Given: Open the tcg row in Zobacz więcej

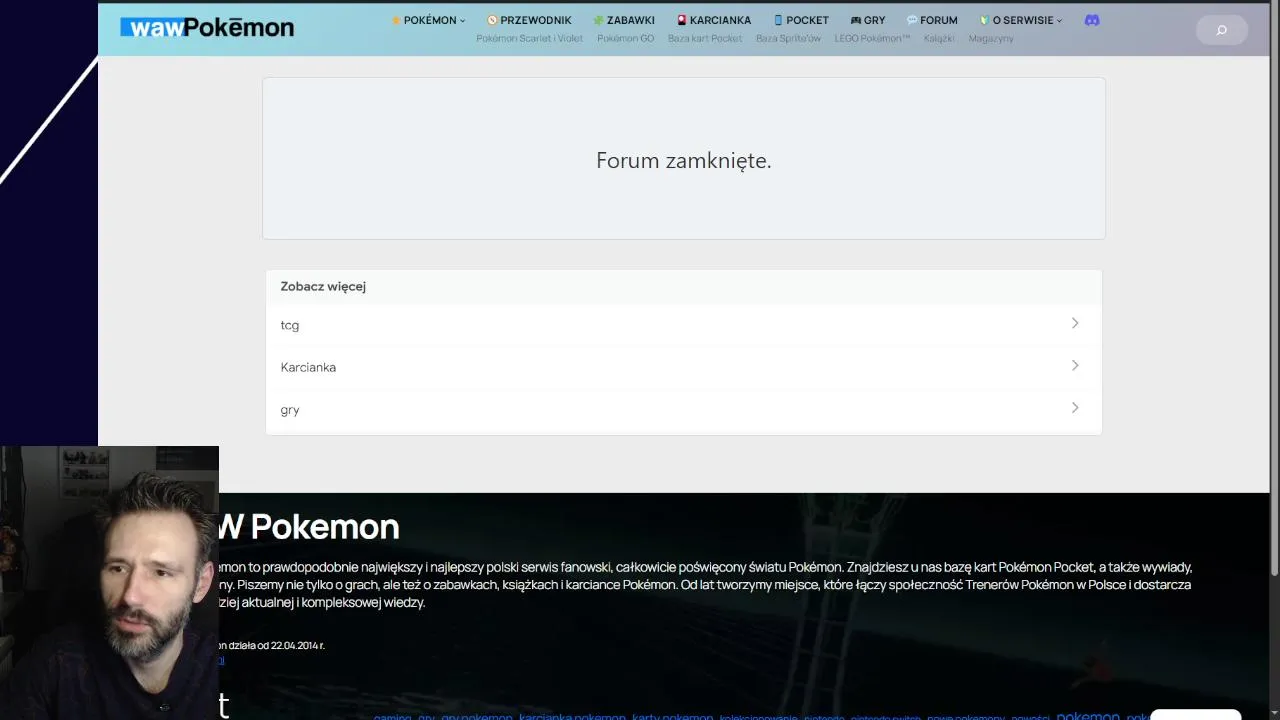Looking at the screenshot, I should tap(684, 325).
